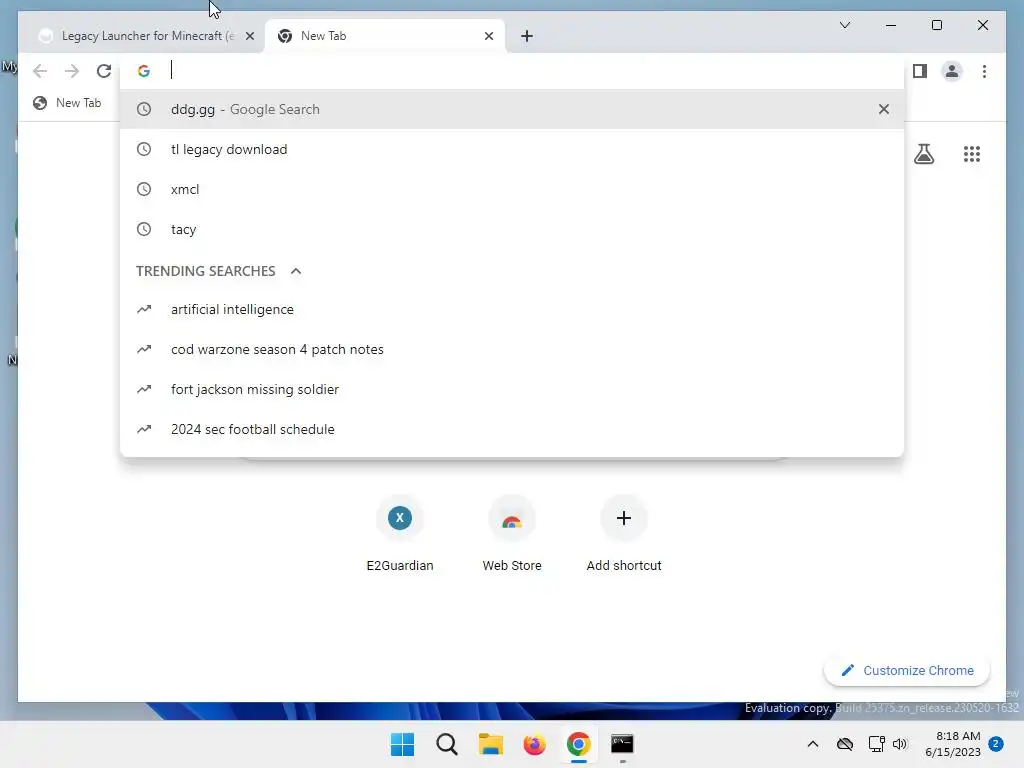This screenshot has height=768, width=1024.
Task: Open Windows Search from the taskbar
Action: click(x=447, y=744)
